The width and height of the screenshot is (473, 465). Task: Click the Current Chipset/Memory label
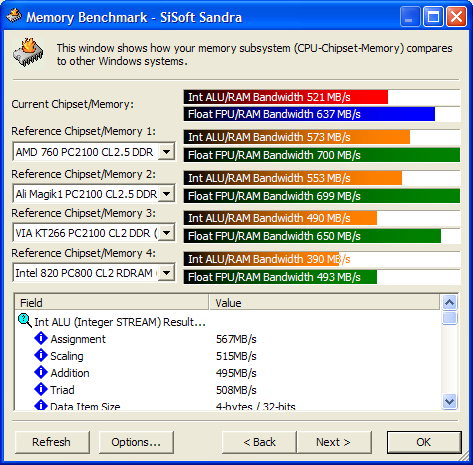tap(73, 104)
